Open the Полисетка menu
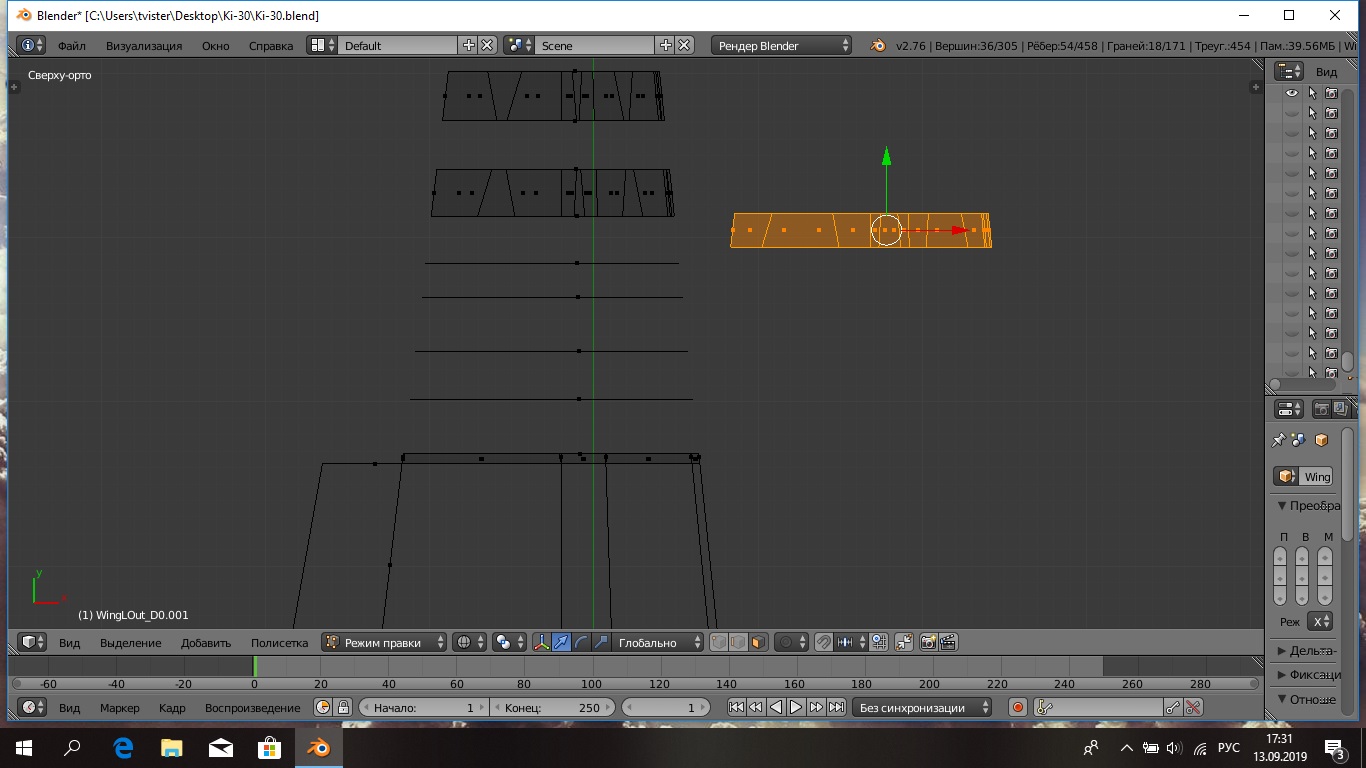Screen dimensions: 1366x768 [x=279, y=643]
